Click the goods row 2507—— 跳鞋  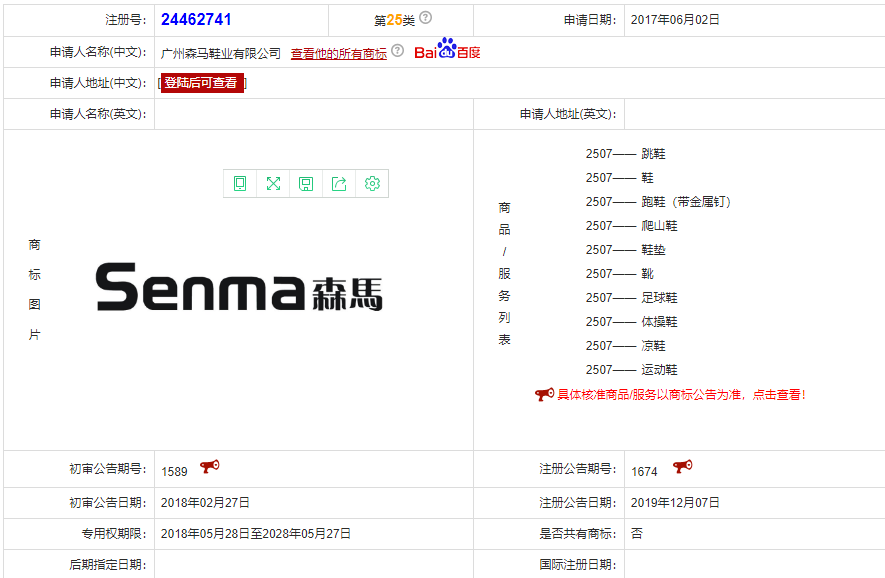click(x=625, y=154)
